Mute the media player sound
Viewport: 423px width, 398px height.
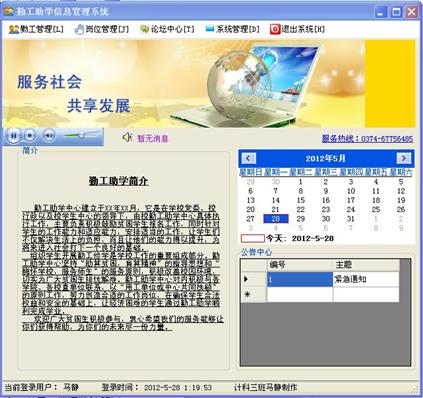(x=49, y=135)
